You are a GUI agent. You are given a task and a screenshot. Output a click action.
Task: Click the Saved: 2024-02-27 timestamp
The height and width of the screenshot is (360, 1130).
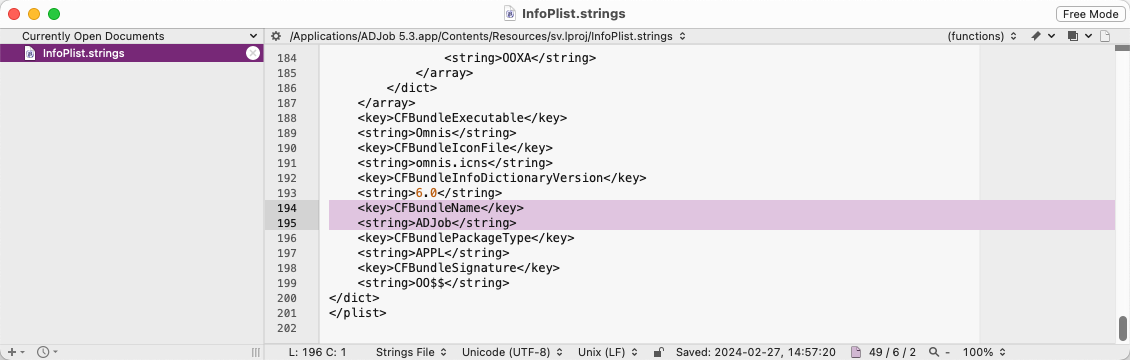coord(755,352)
